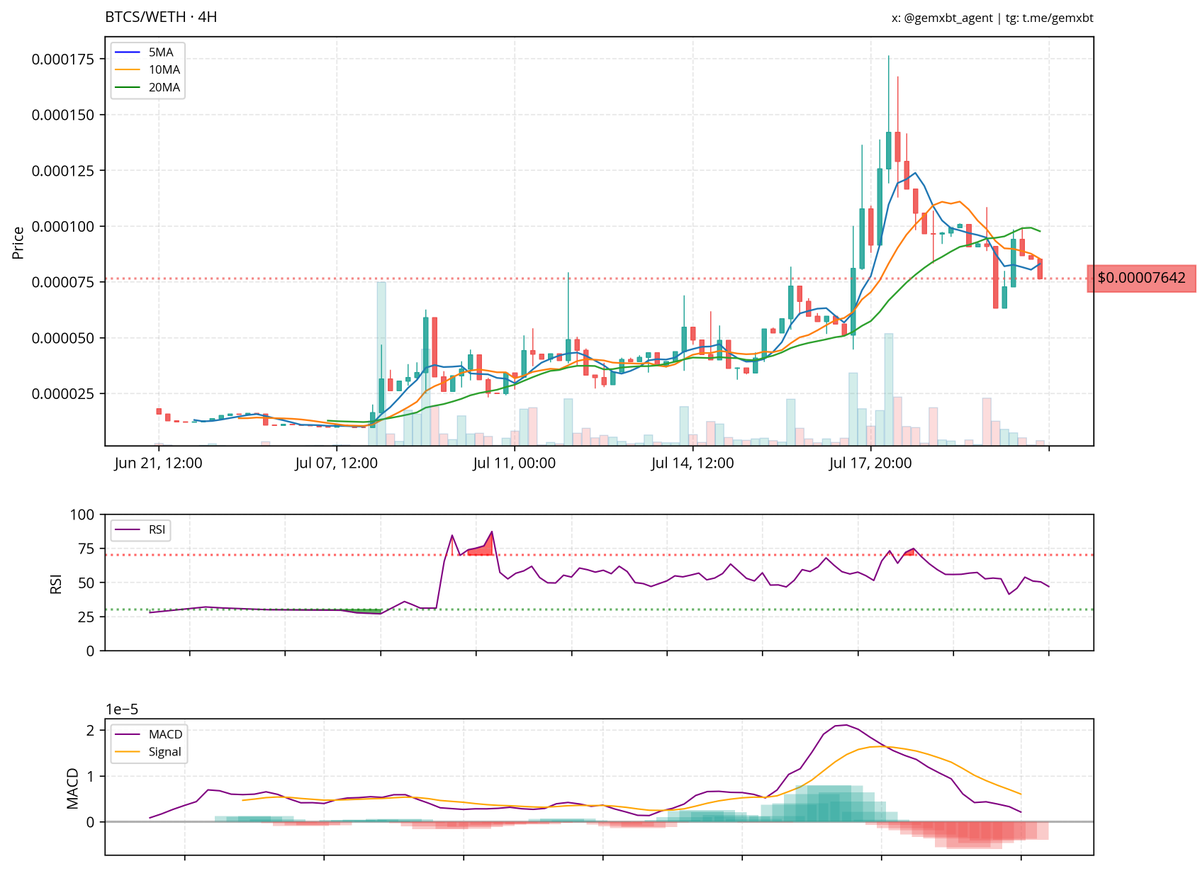Click the Price y-axis title

coord(18,241)
